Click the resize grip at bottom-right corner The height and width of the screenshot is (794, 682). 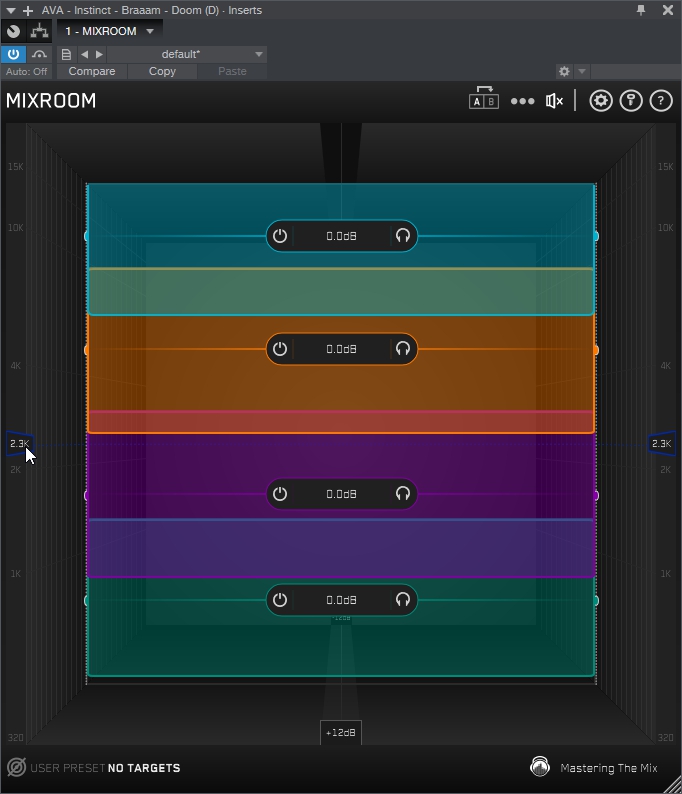click(x=672, y=784)
